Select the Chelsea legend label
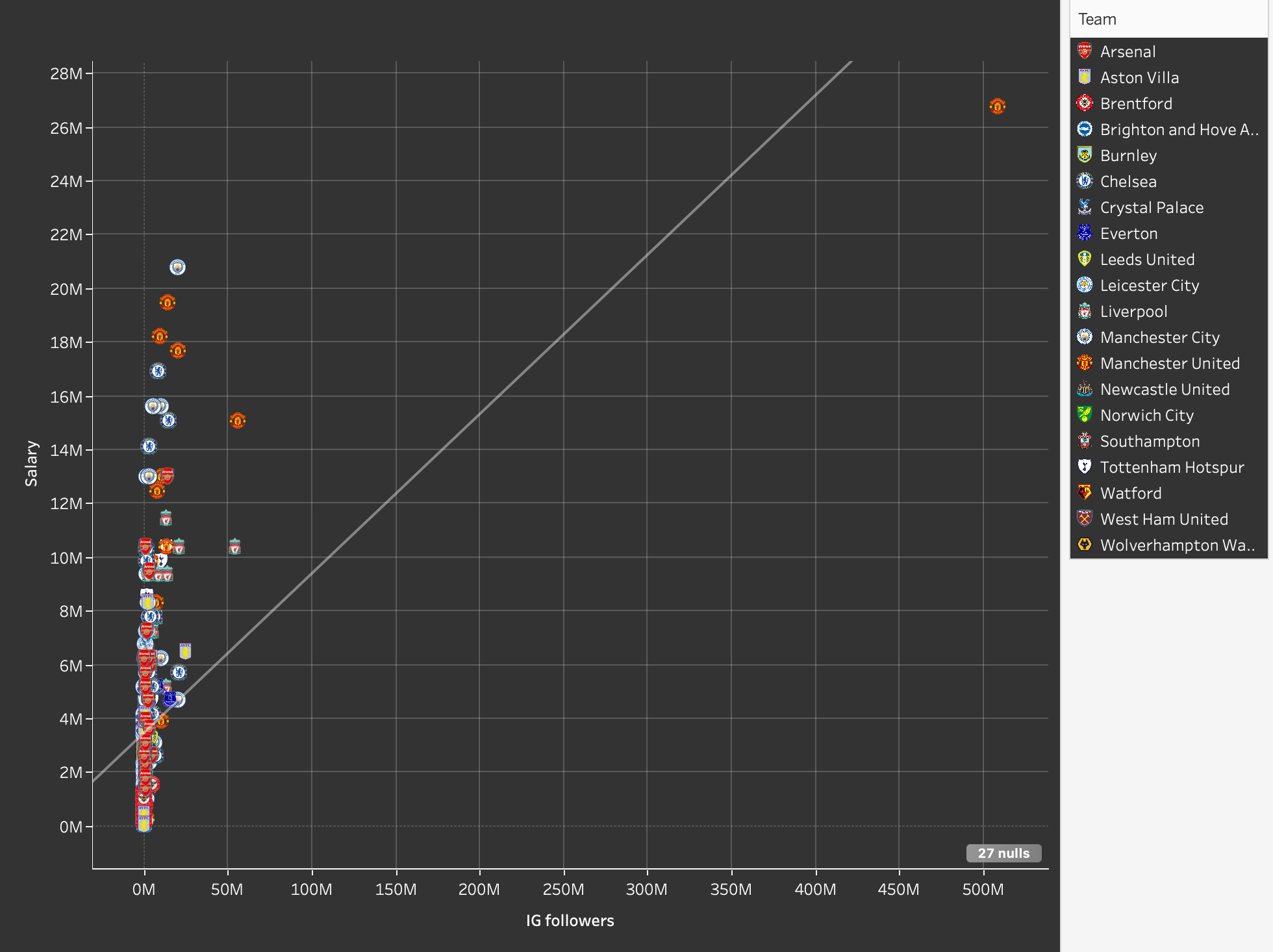Screen dimensions: 1273x952 tap(1128, 182)
